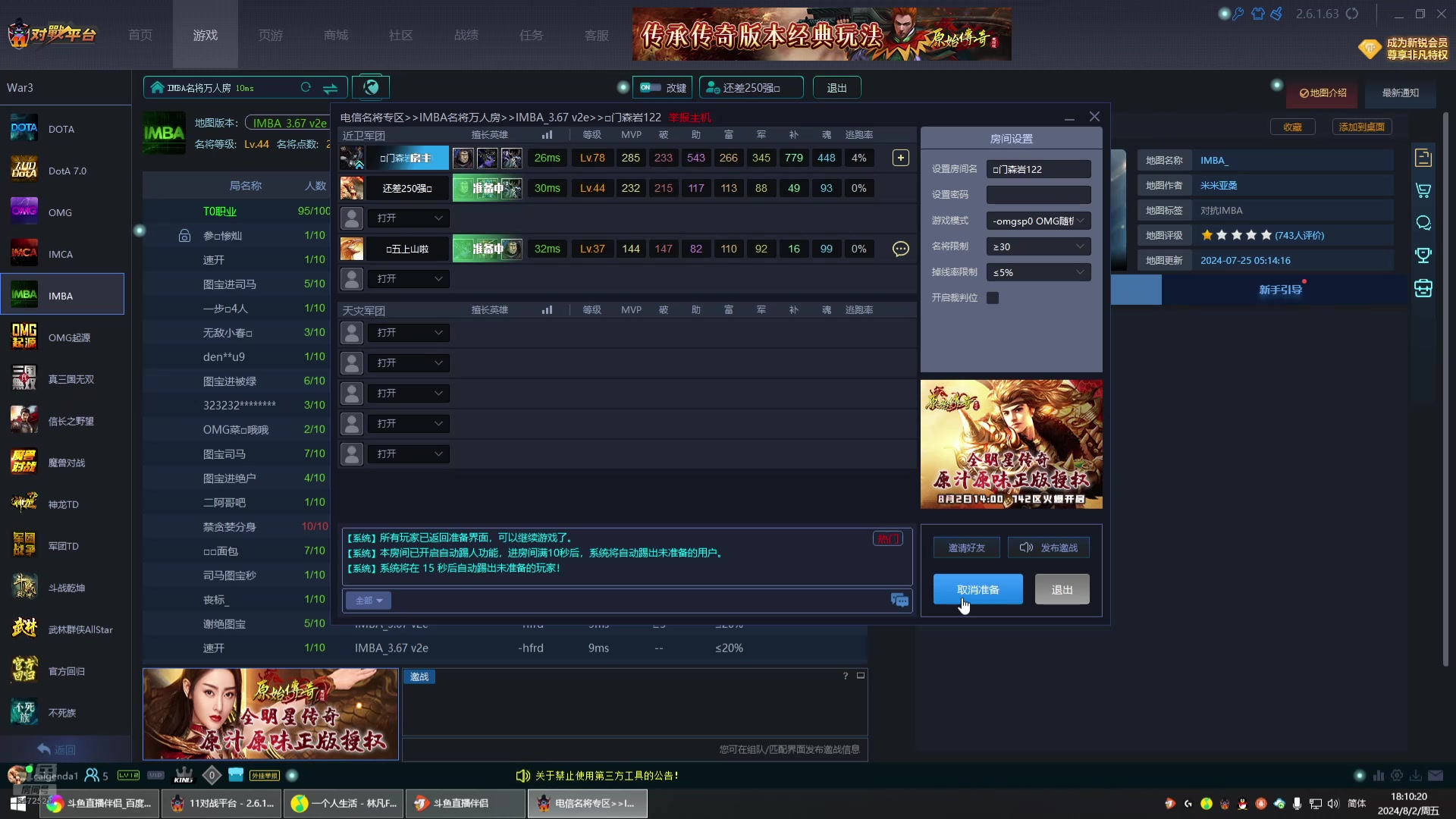Open 新手引导 link

pos(1280,290)
